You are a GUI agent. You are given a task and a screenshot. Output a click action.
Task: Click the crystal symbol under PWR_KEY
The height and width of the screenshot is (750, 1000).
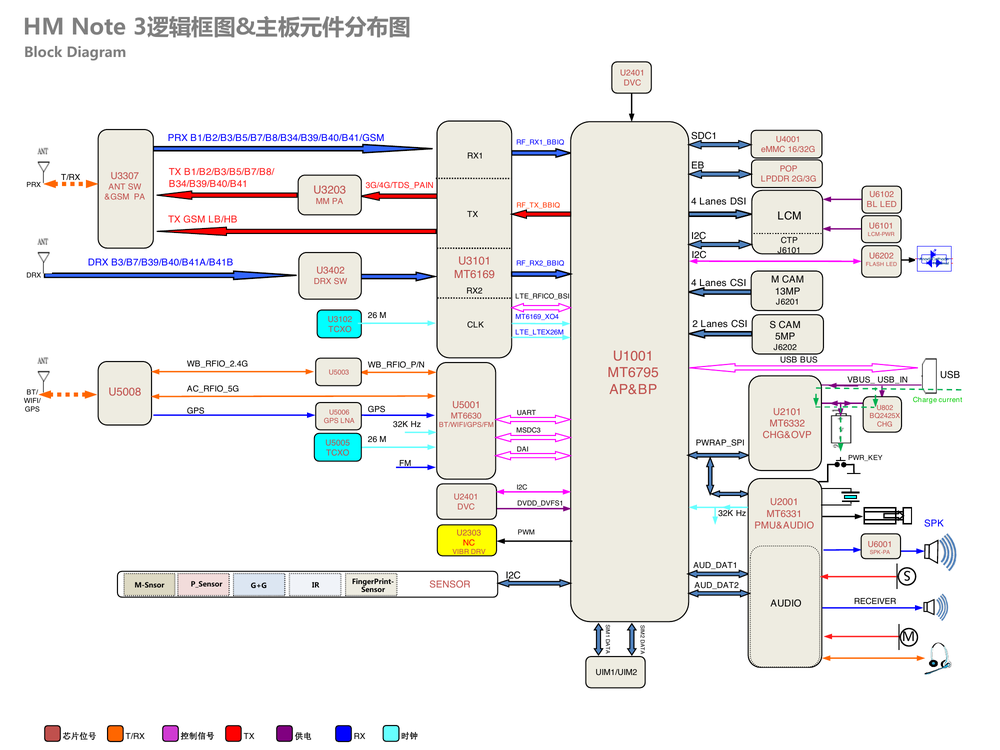(x=849, y=496)
